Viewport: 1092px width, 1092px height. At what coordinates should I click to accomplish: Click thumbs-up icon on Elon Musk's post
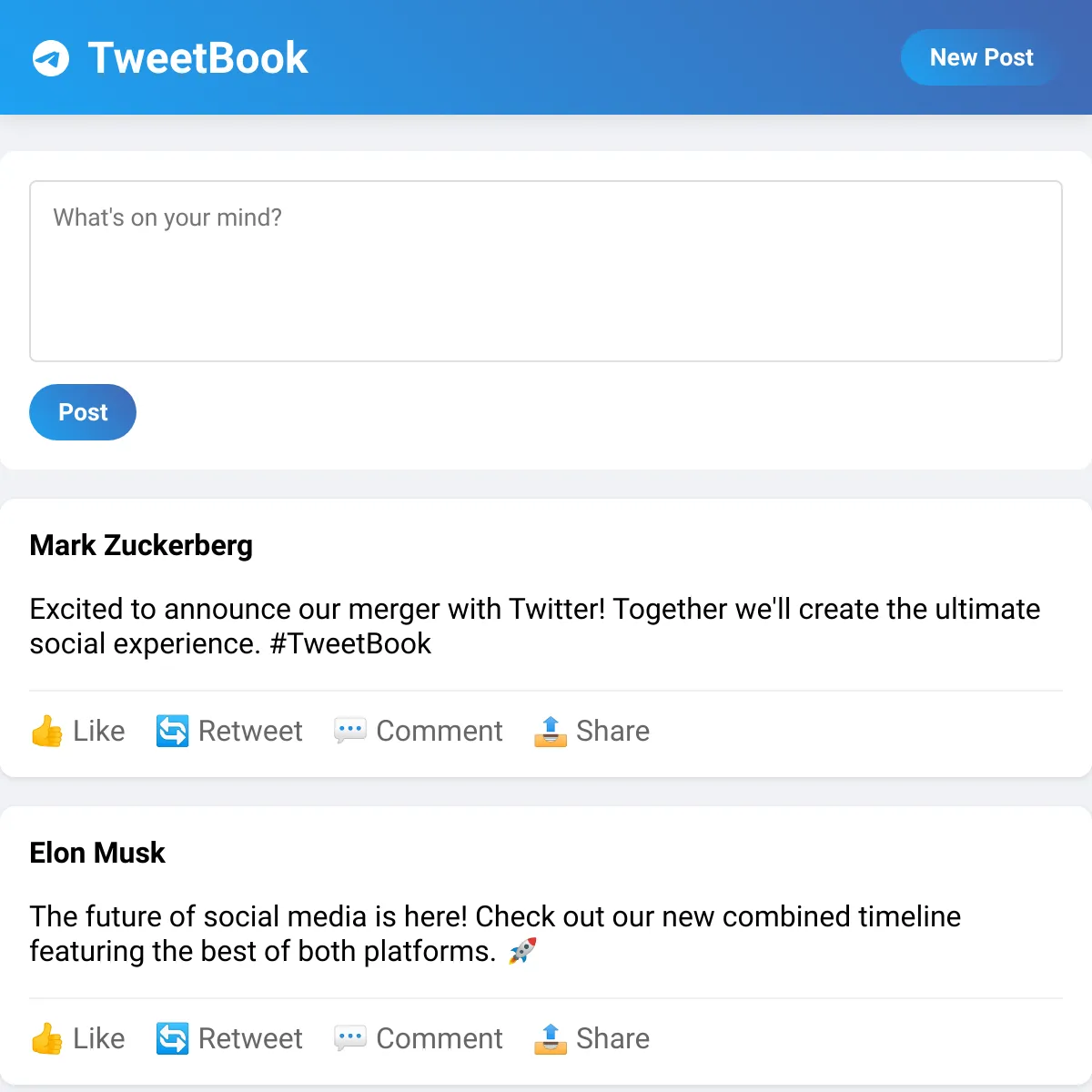pyautogui.click(x=46, y=1038)
